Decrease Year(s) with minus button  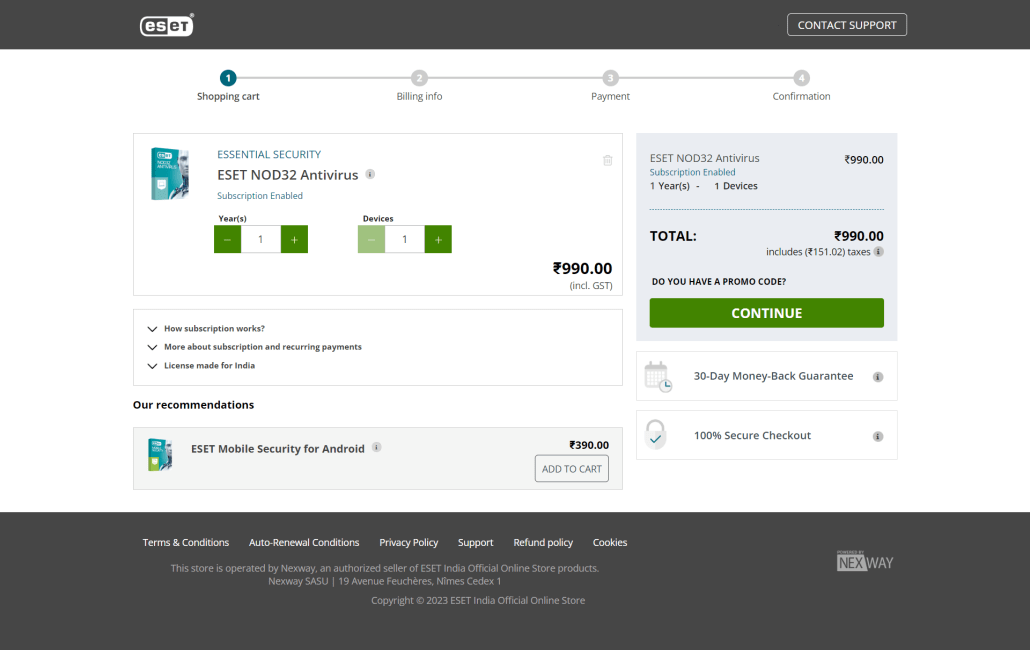coord(227,240)
